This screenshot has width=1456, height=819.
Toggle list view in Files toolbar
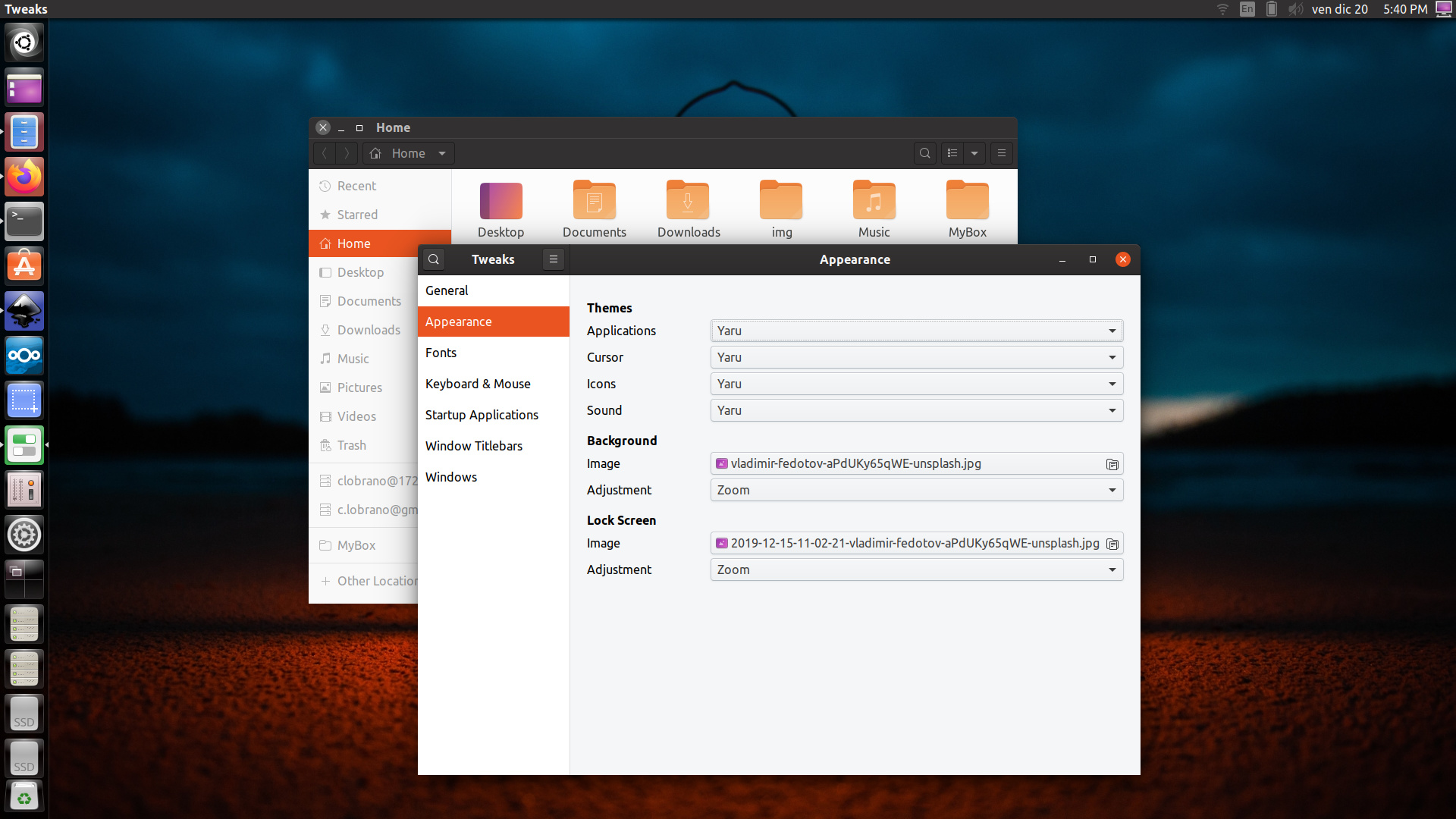952,153
